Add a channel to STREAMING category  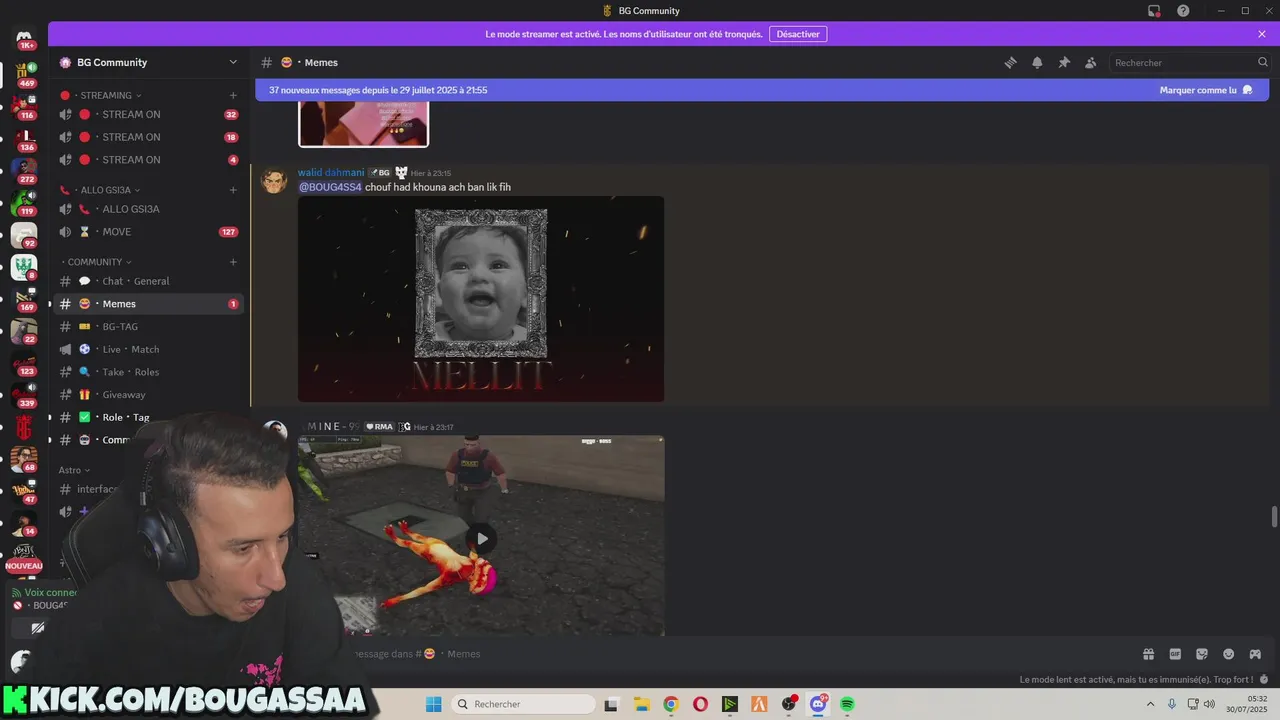(233, 95)
